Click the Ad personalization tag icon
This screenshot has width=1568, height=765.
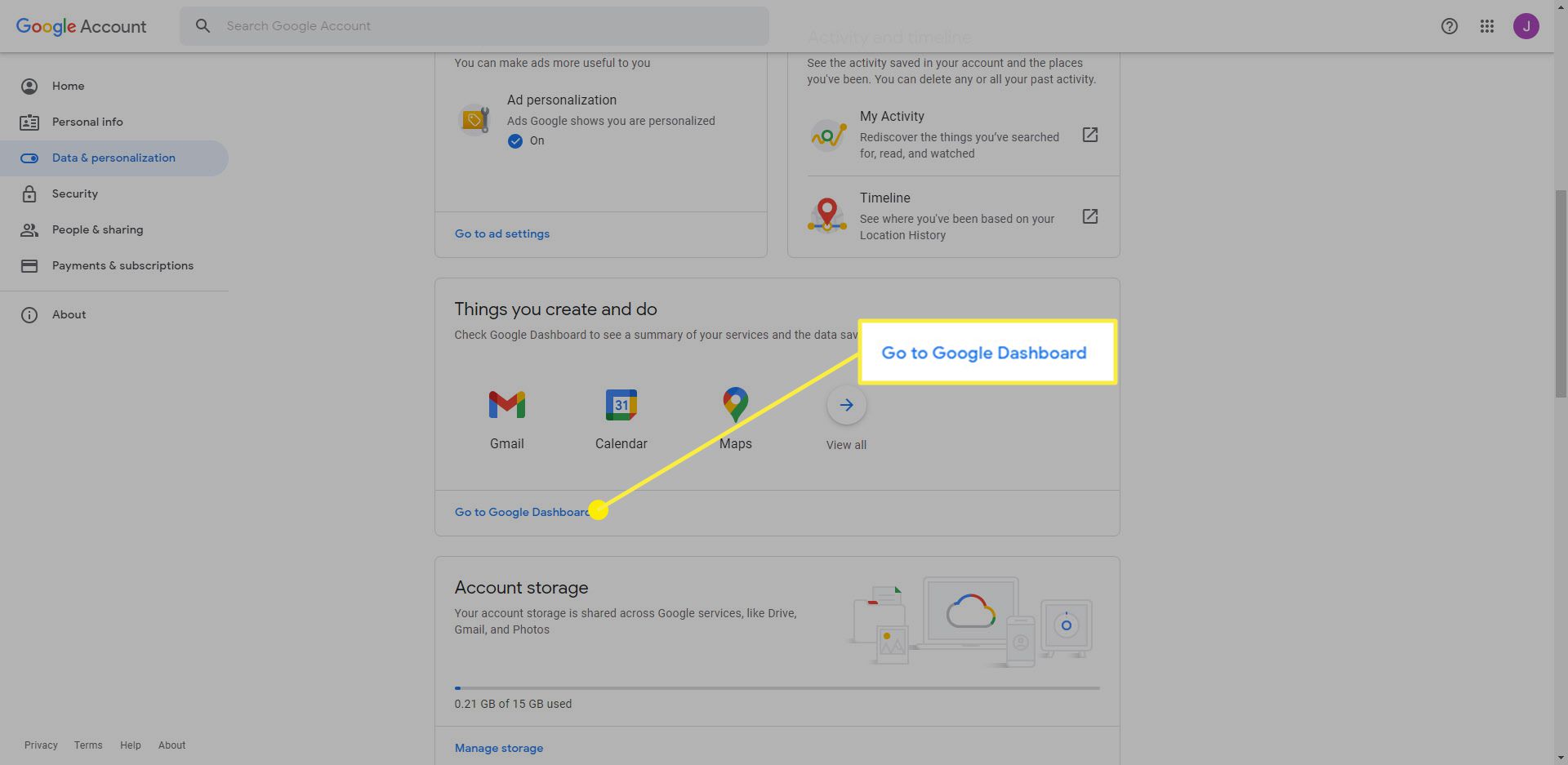coord(474,120)
